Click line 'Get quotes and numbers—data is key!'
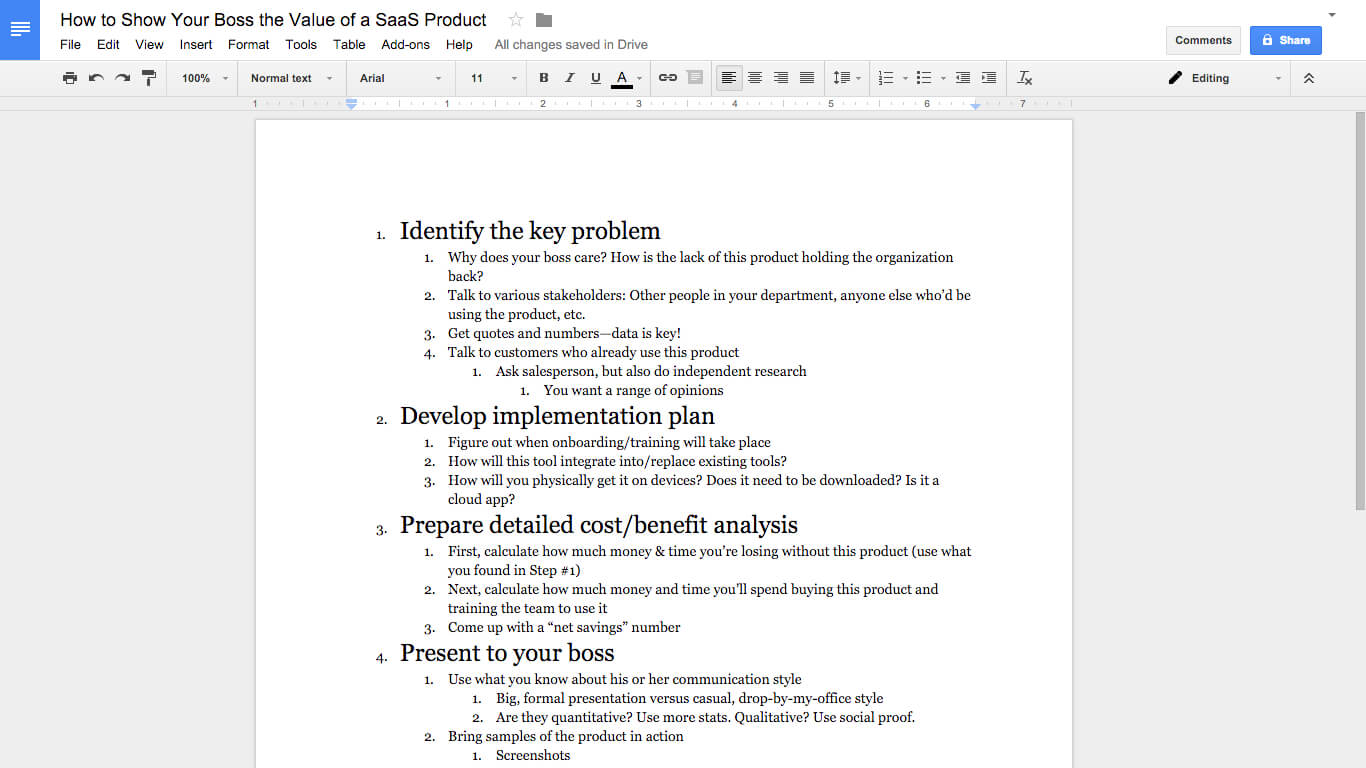Viewport: 1366px width, 768px height. [x=564, y=333]
